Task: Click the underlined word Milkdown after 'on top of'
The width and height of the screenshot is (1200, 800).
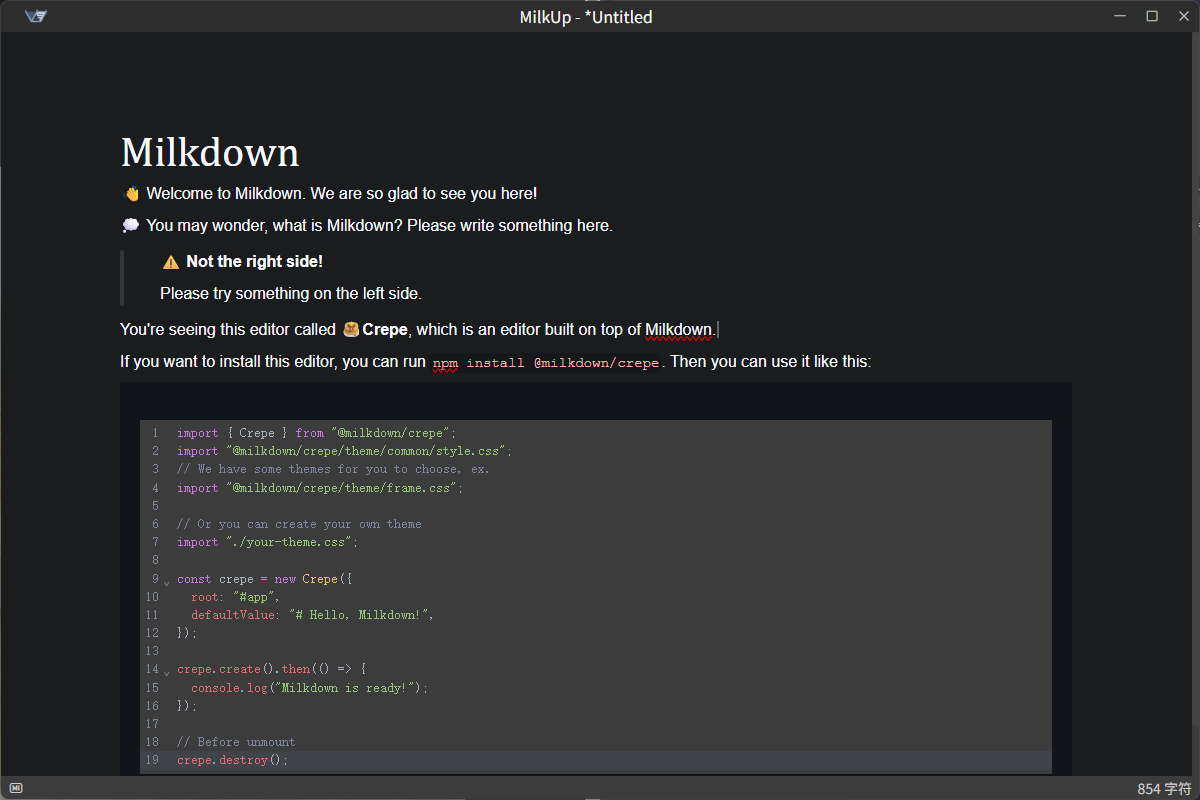Action: point(678,330)
